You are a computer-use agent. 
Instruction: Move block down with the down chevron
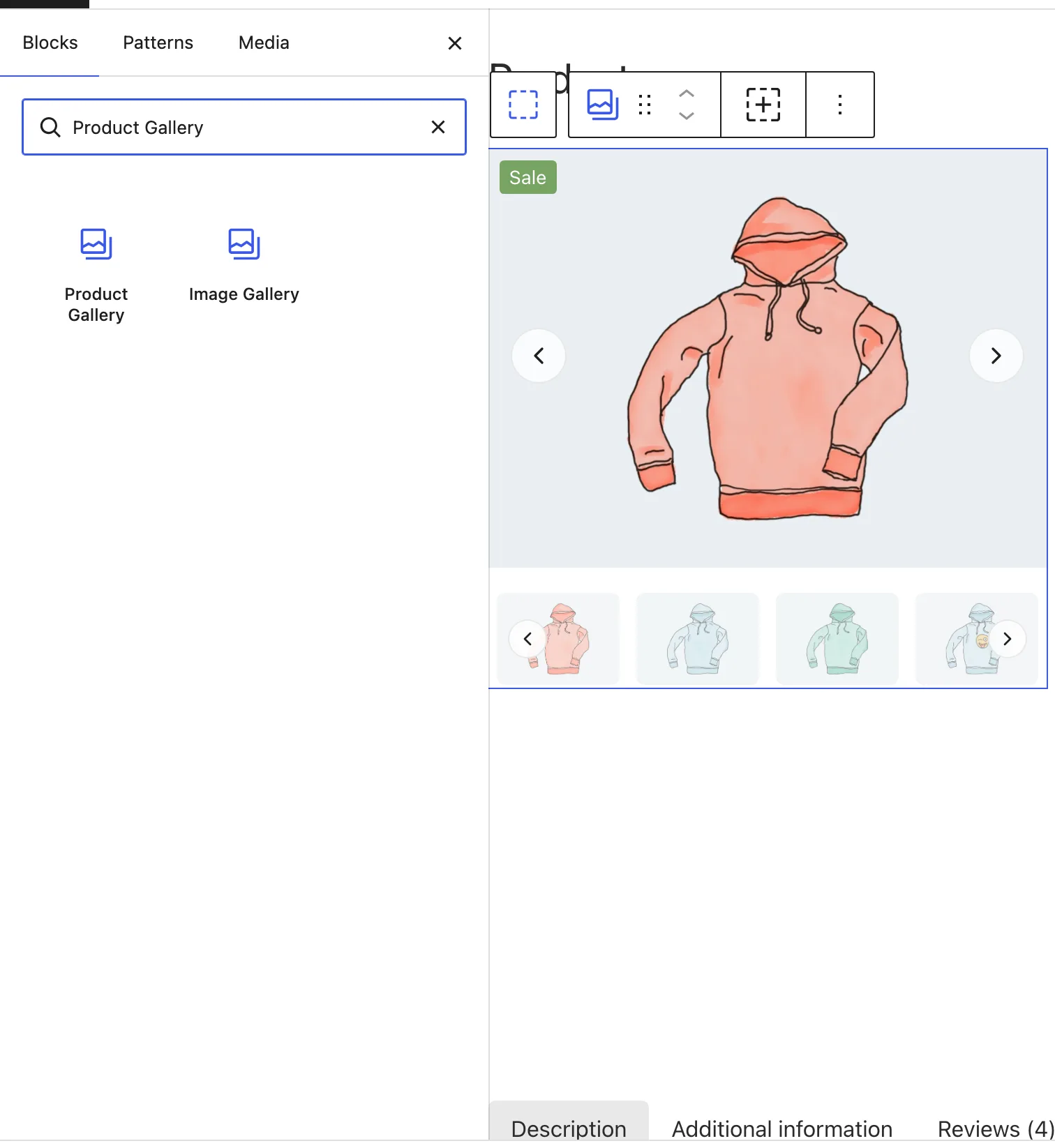pyautogui.click(x=687, y=116)
